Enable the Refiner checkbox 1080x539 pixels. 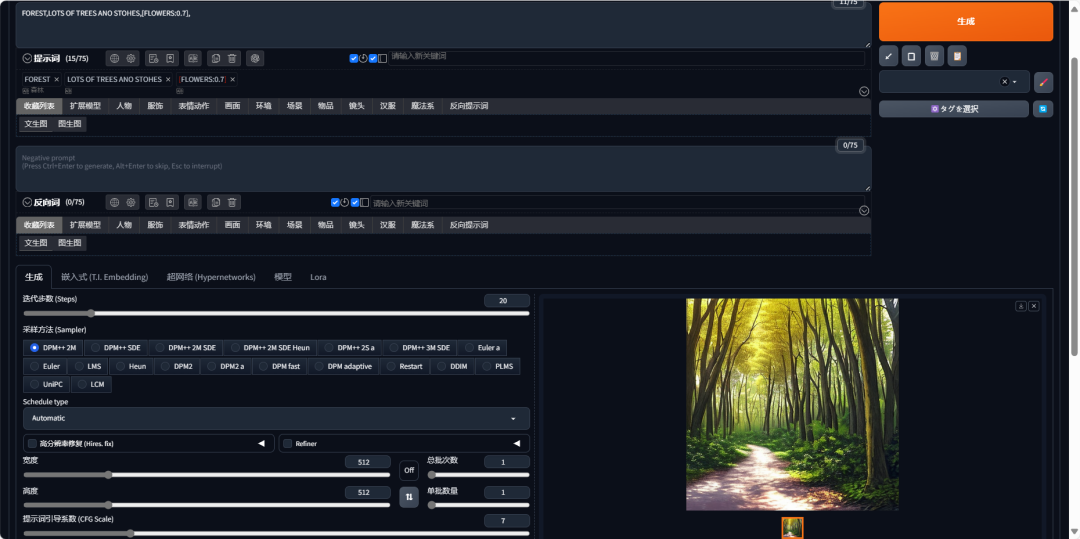coord(288,444)
